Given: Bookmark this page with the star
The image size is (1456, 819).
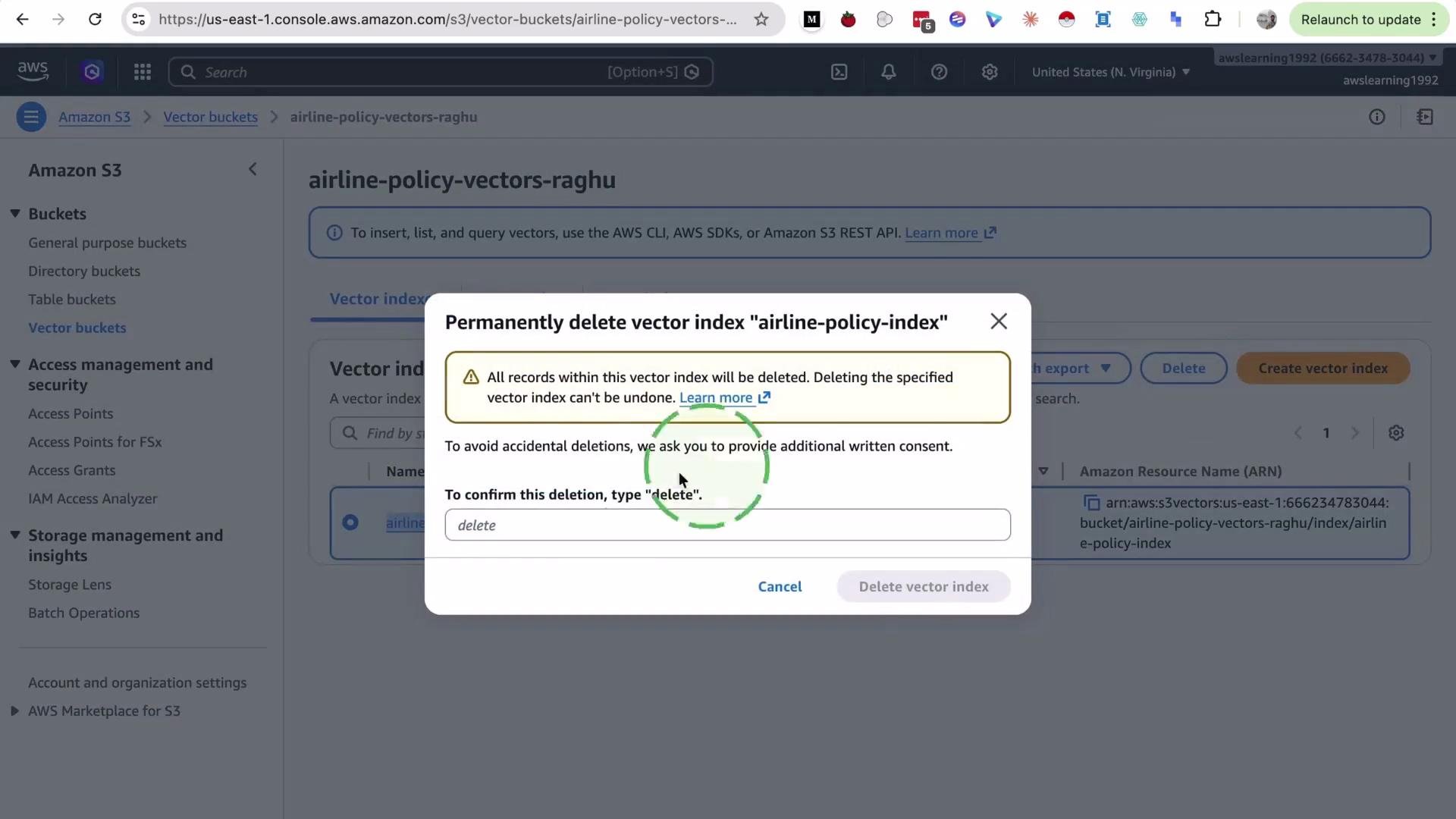Looking at the screenshot, I should point(761,20).
